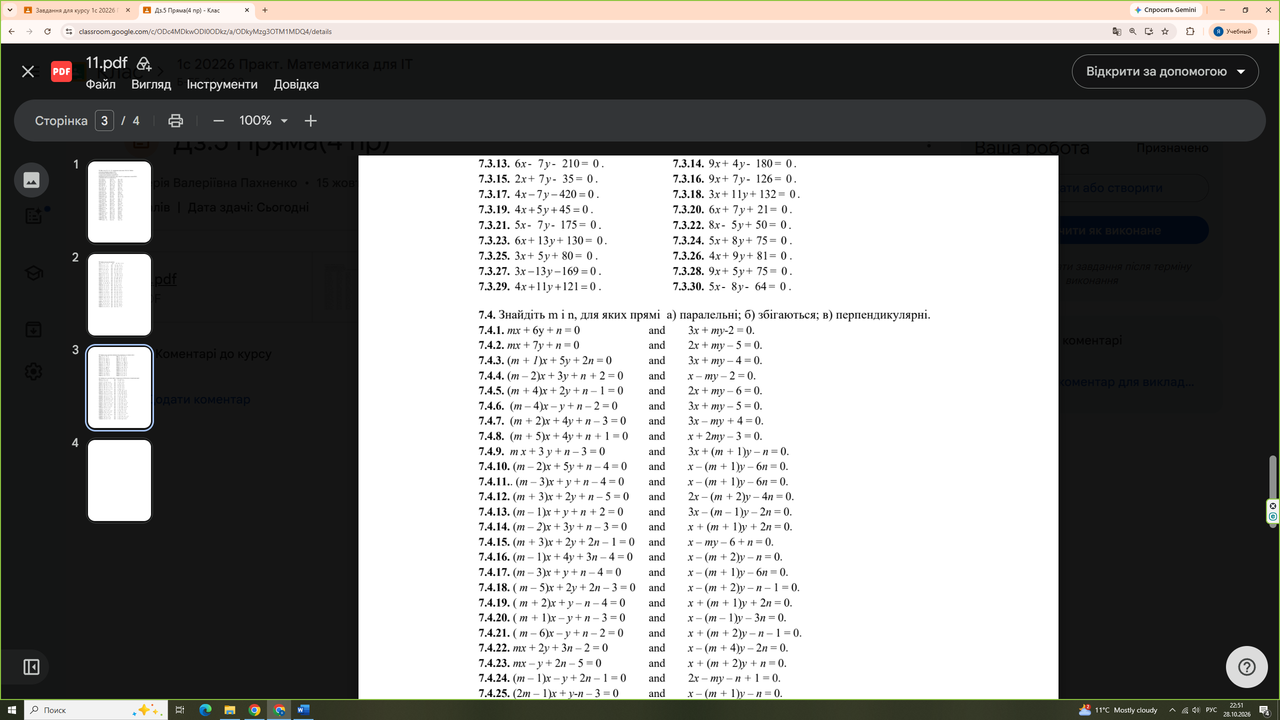The image size is (1280, 720).
Task: Open the help question mark button
Action: pos(1247,667)
